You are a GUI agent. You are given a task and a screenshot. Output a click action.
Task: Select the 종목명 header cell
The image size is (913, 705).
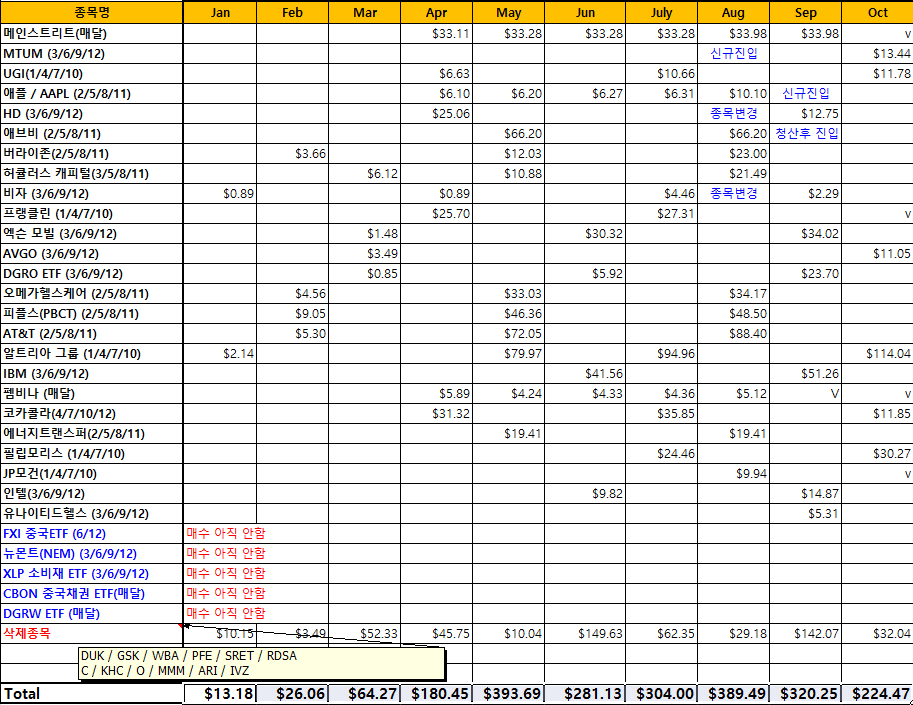tap(92, 12)
